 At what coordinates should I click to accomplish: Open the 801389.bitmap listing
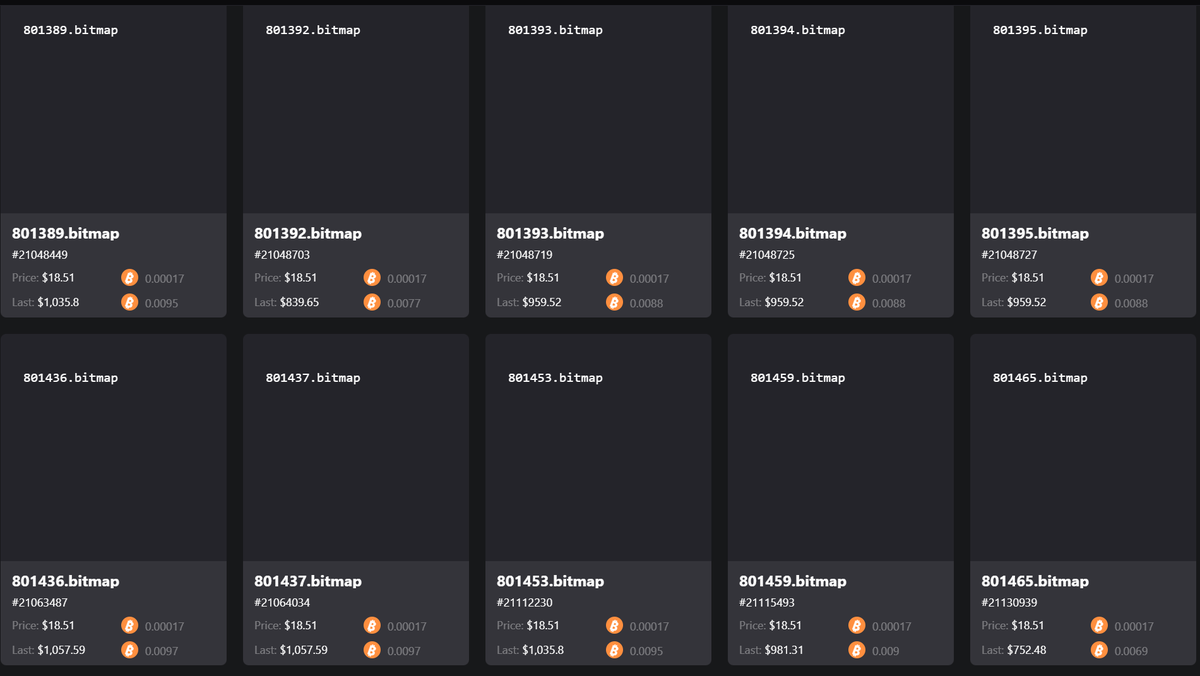coord(114,160)
